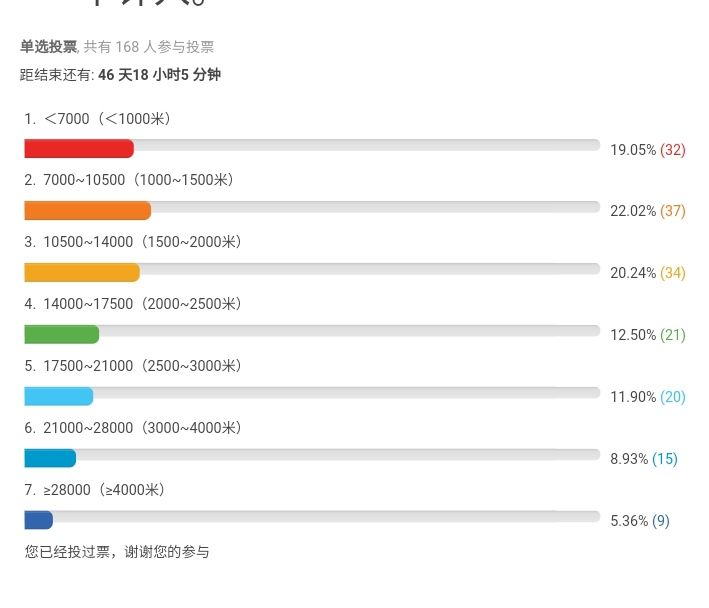The height and width of the screenshot is (608, 709).
Task: Click the teal bar for 21000~28000
Action: pyautogui.click(x=50, y=458)
